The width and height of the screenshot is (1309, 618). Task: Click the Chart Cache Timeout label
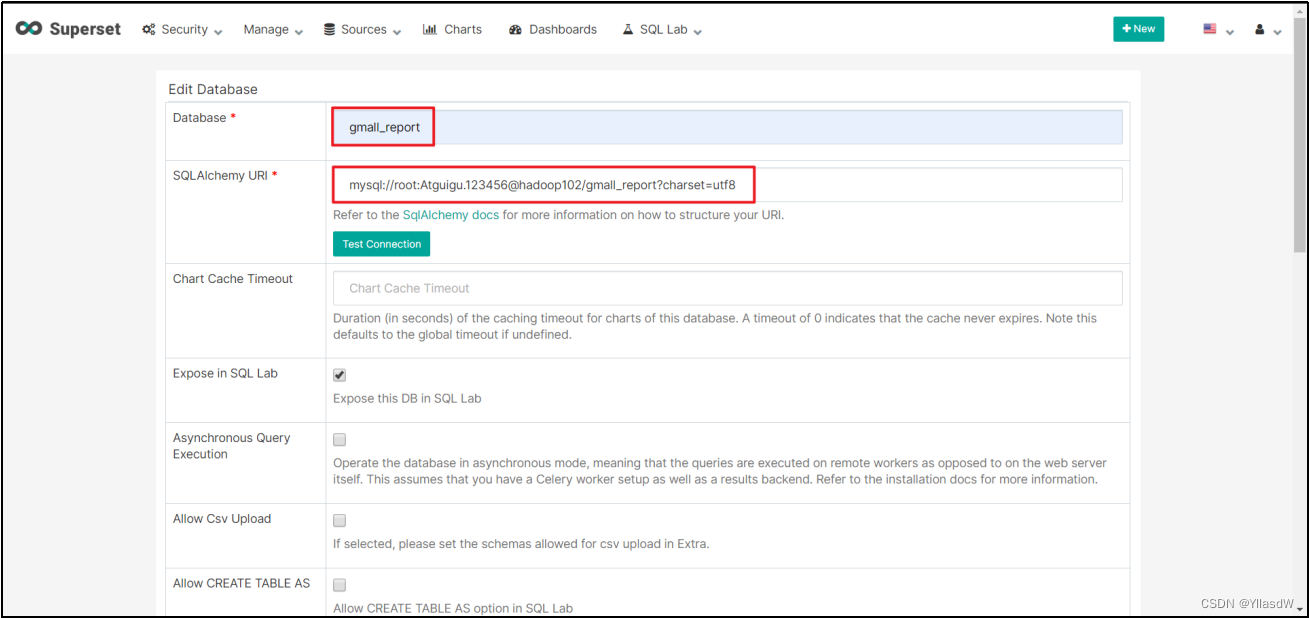(233, 279)
